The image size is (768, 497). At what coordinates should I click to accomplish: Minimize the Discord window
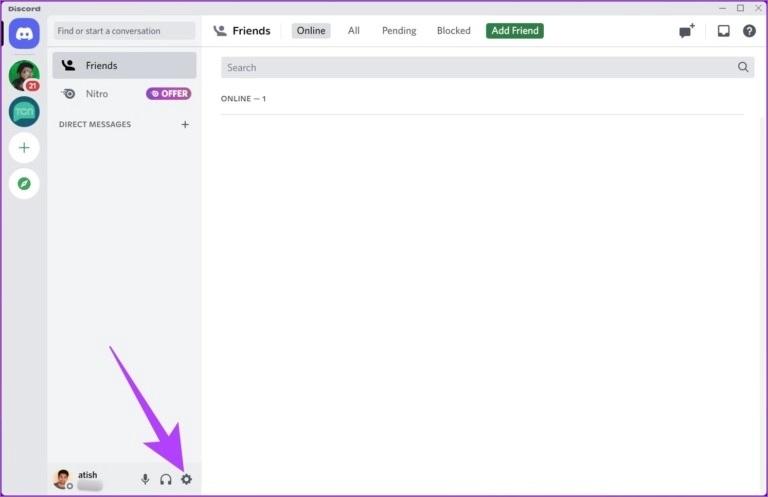pyautogui.click(x=722, y=8)
